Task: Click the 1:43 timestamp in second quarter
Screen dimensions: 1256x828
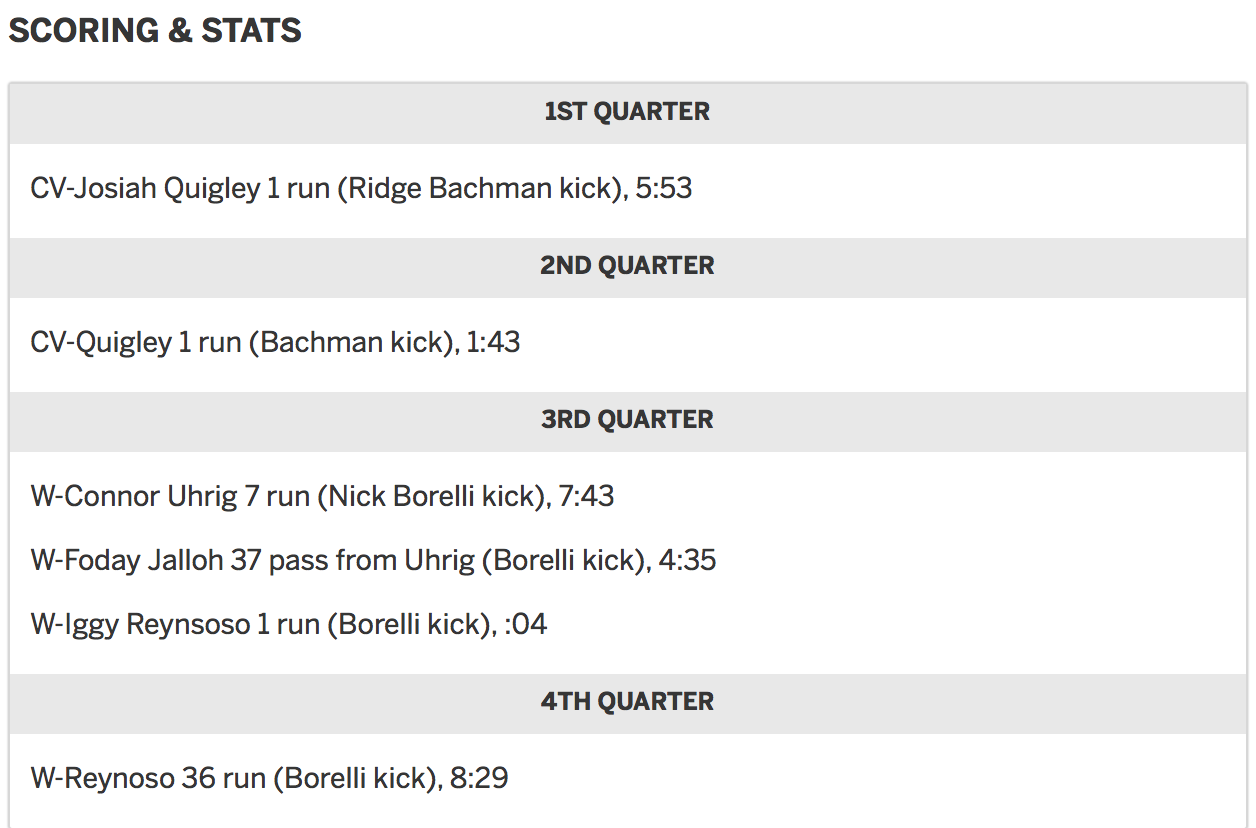Action: click(x=493, y=343)
